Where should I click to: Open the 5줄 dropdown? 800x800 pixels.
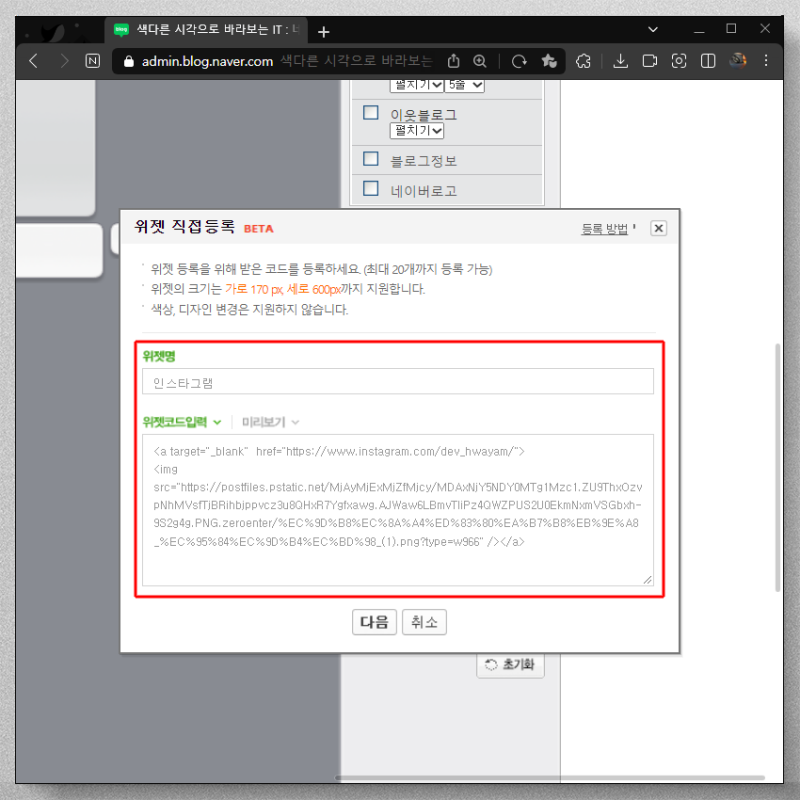click(x=464, y=85)
